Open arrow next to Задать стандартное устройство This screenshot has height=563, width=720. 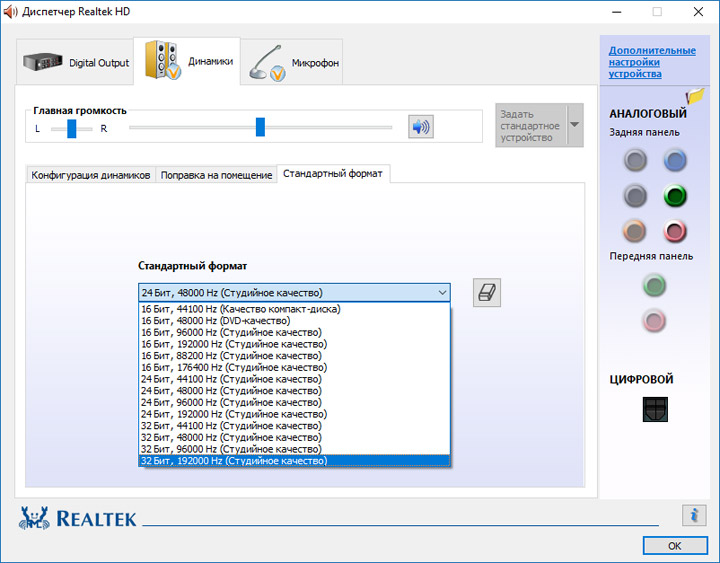tap(574, 125)
